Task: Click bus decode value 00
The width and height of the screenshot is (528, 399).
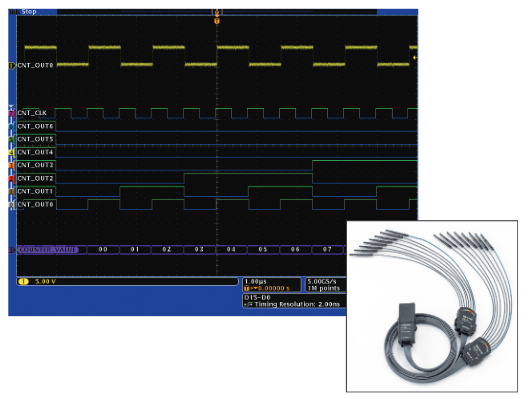Action: point(103,250)
